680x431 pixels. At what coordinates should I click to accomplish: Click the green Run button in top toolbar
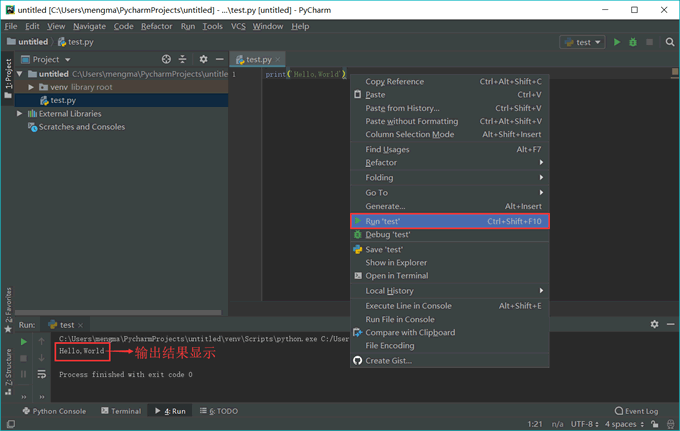pyautogui.click(x=617, y=42)
